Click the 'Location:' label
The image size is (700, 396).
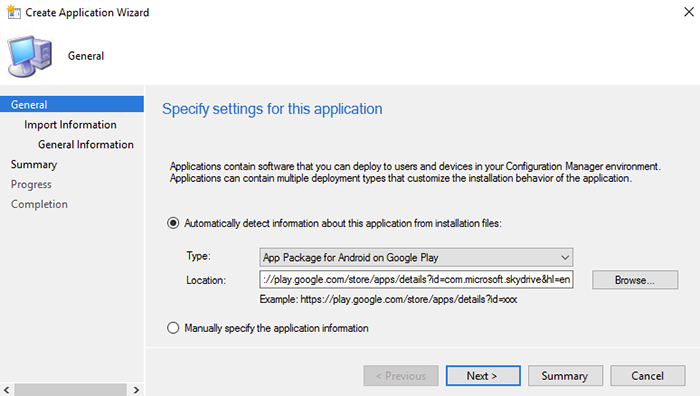click(206, 280)
